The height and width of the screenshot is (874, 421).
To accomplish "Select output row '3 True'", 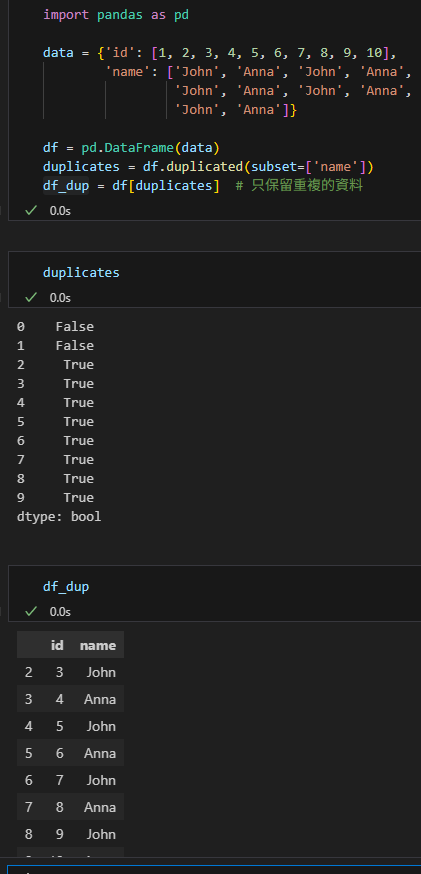I will 55,383.
